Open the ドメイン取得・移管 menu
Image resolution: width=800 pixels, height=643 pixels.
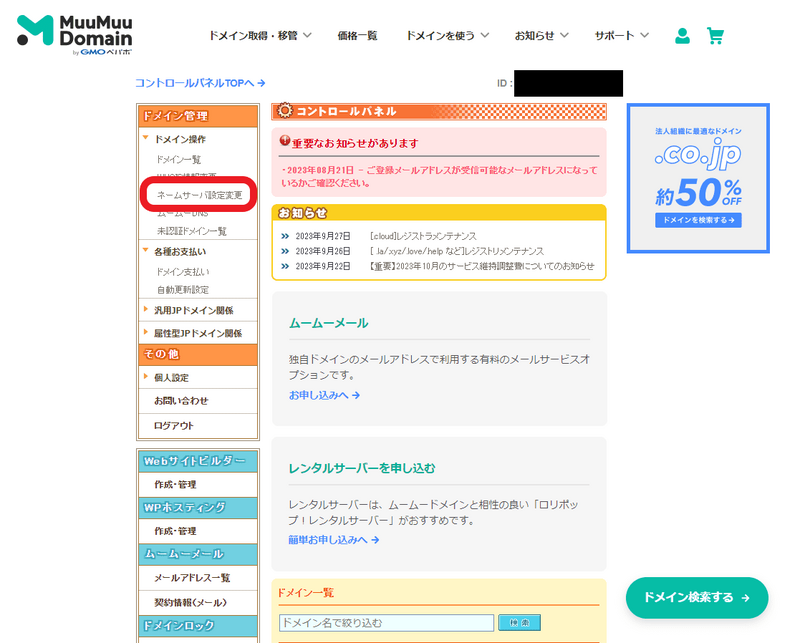[254, 34]
